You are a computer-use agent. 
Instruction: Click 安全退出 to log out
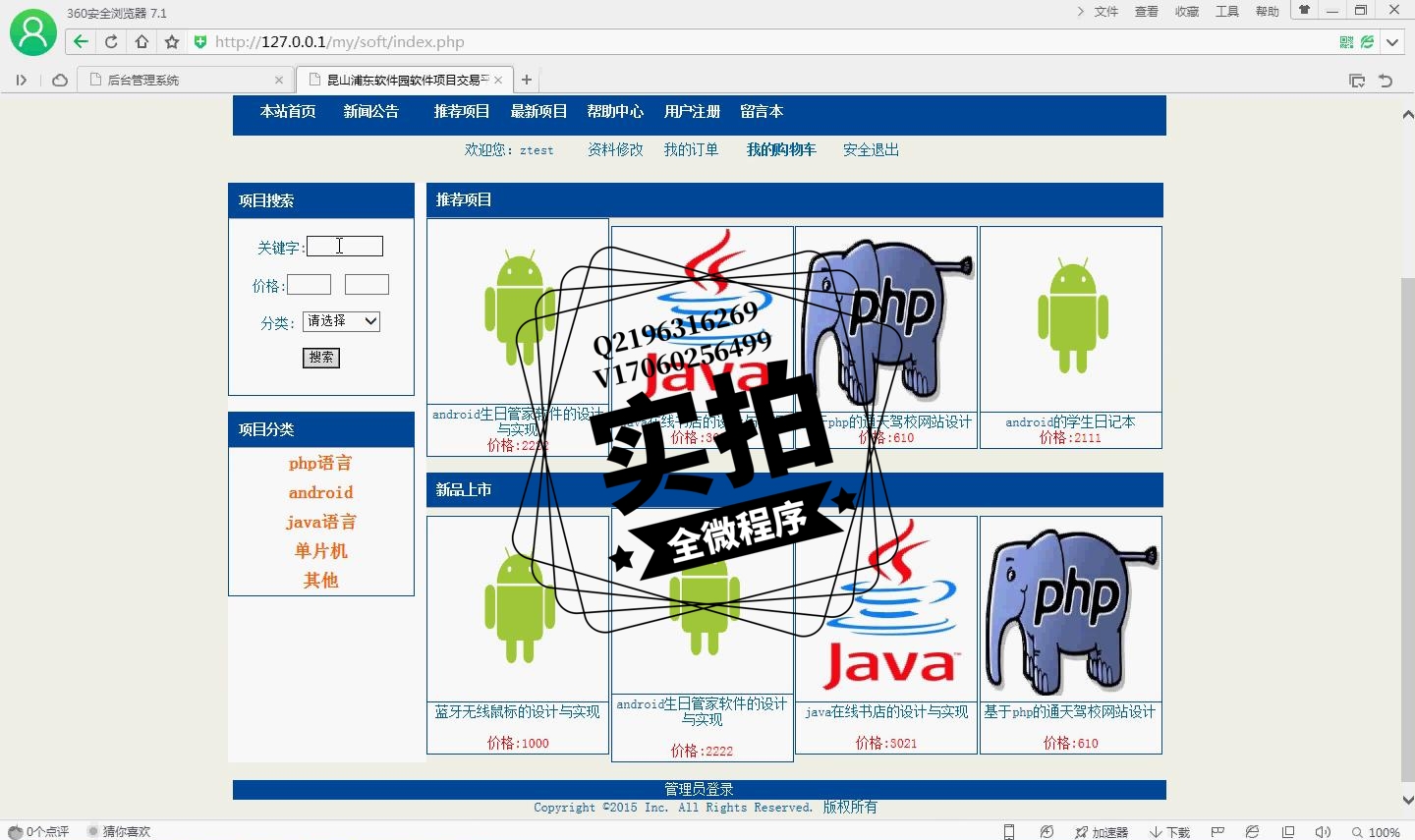[871, 150]
